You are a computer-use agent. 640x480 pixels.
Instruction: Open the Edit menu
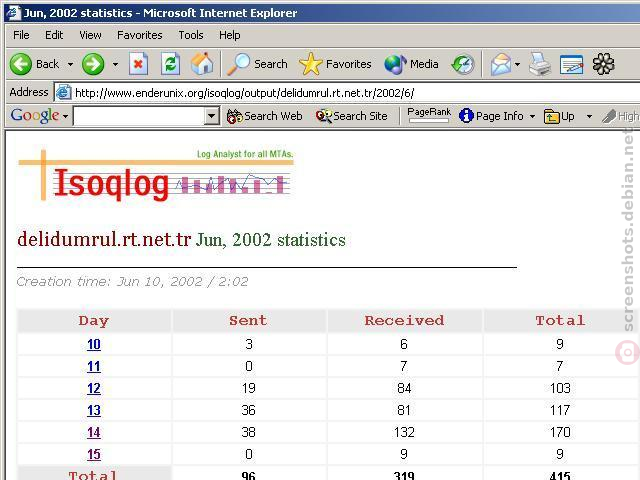tap(54, 35)
